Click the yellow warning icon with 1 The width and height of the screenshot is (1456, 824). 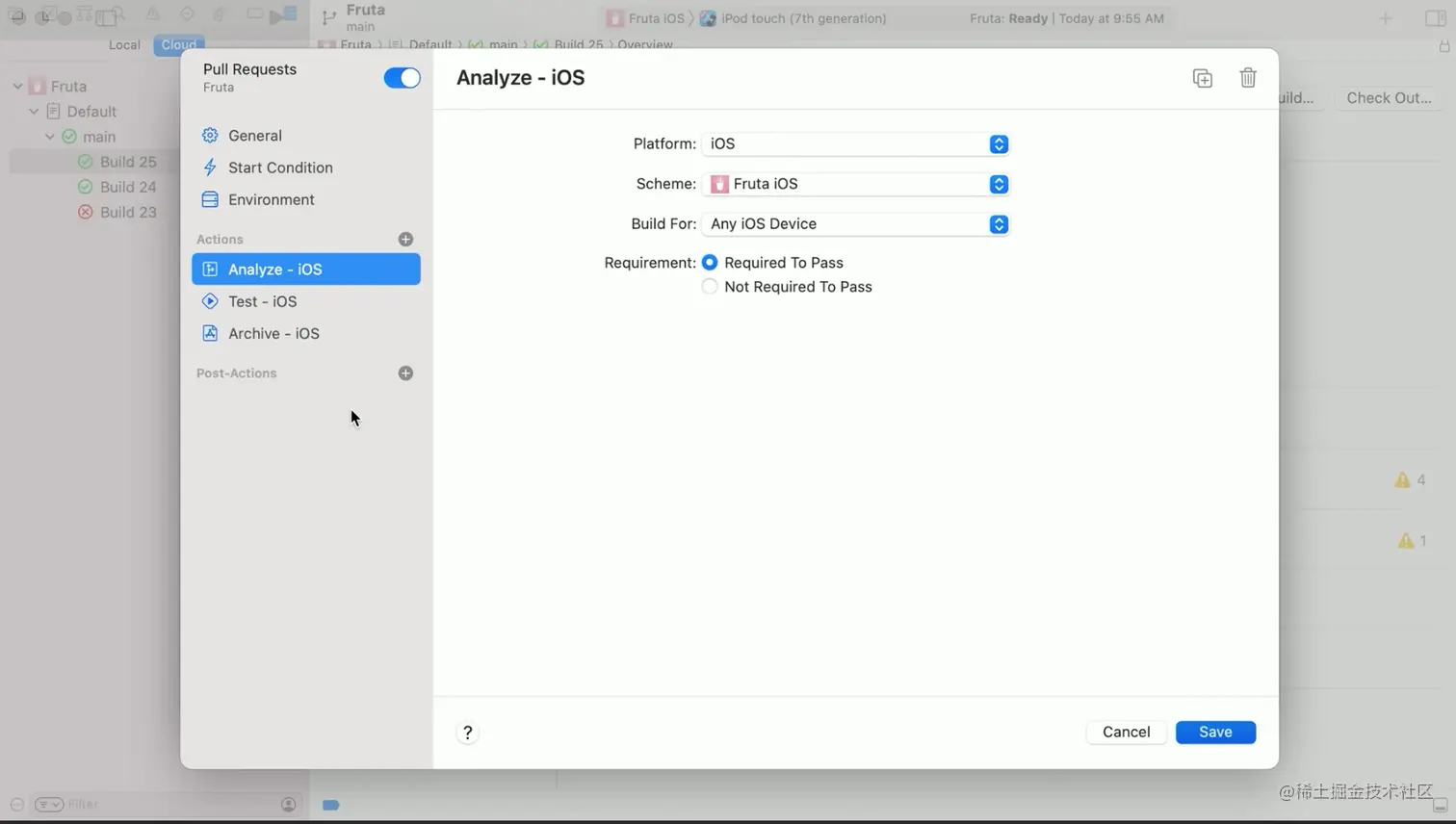click(1406, 541)
